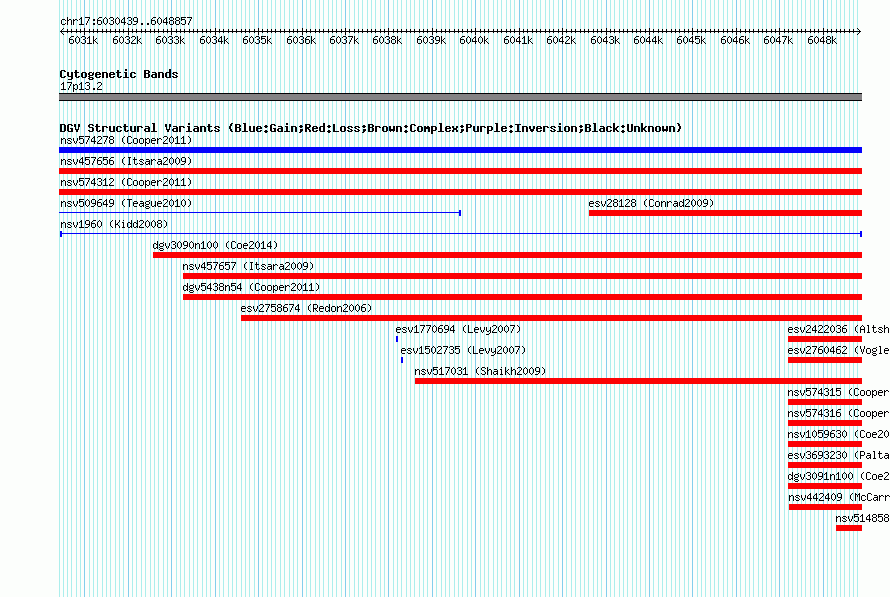
Task: Select the DGV Structural Variants track title
Action: (370, 128)
